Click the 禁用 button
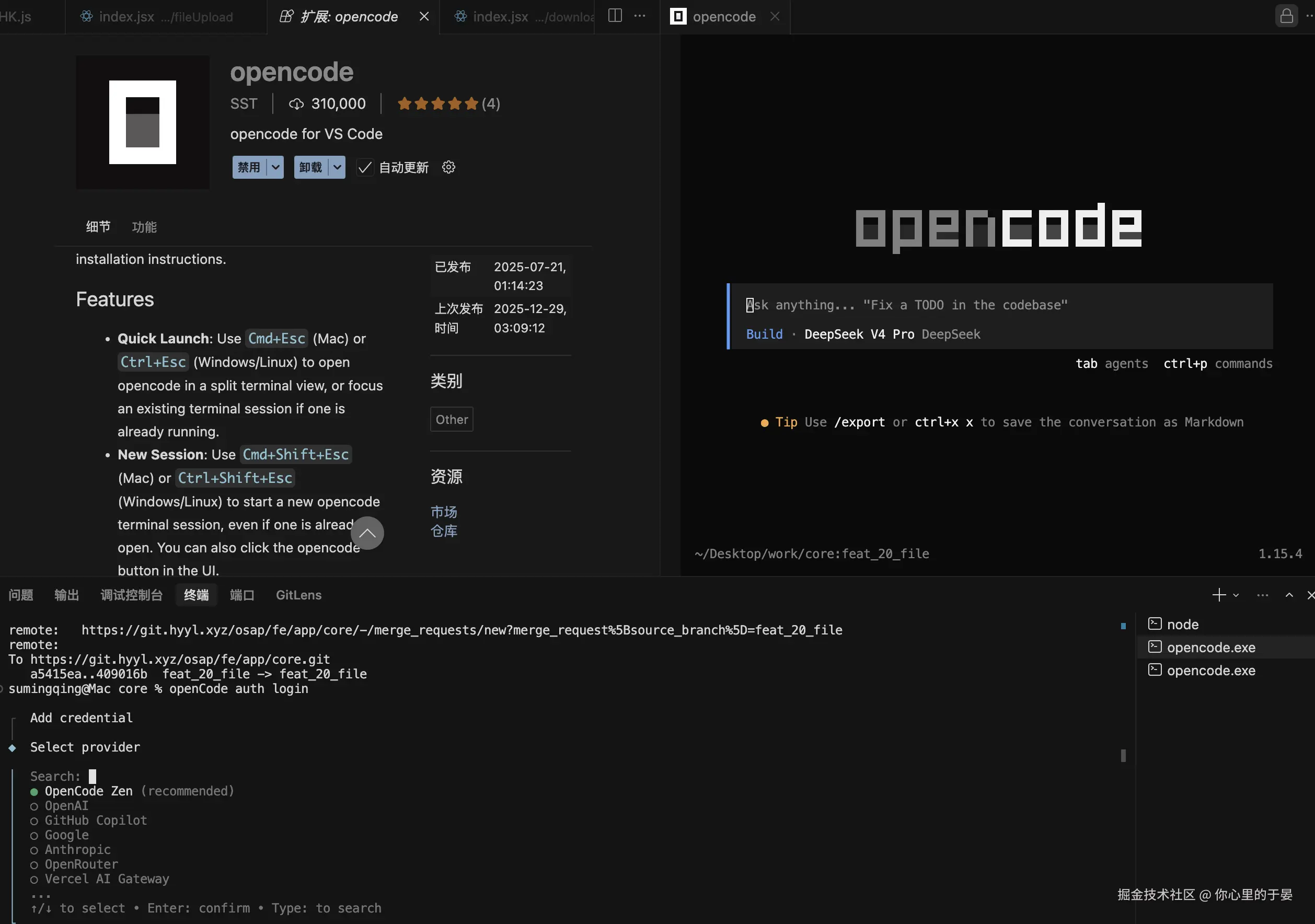This screenshot has height=924, width=1315. point(249,167)
